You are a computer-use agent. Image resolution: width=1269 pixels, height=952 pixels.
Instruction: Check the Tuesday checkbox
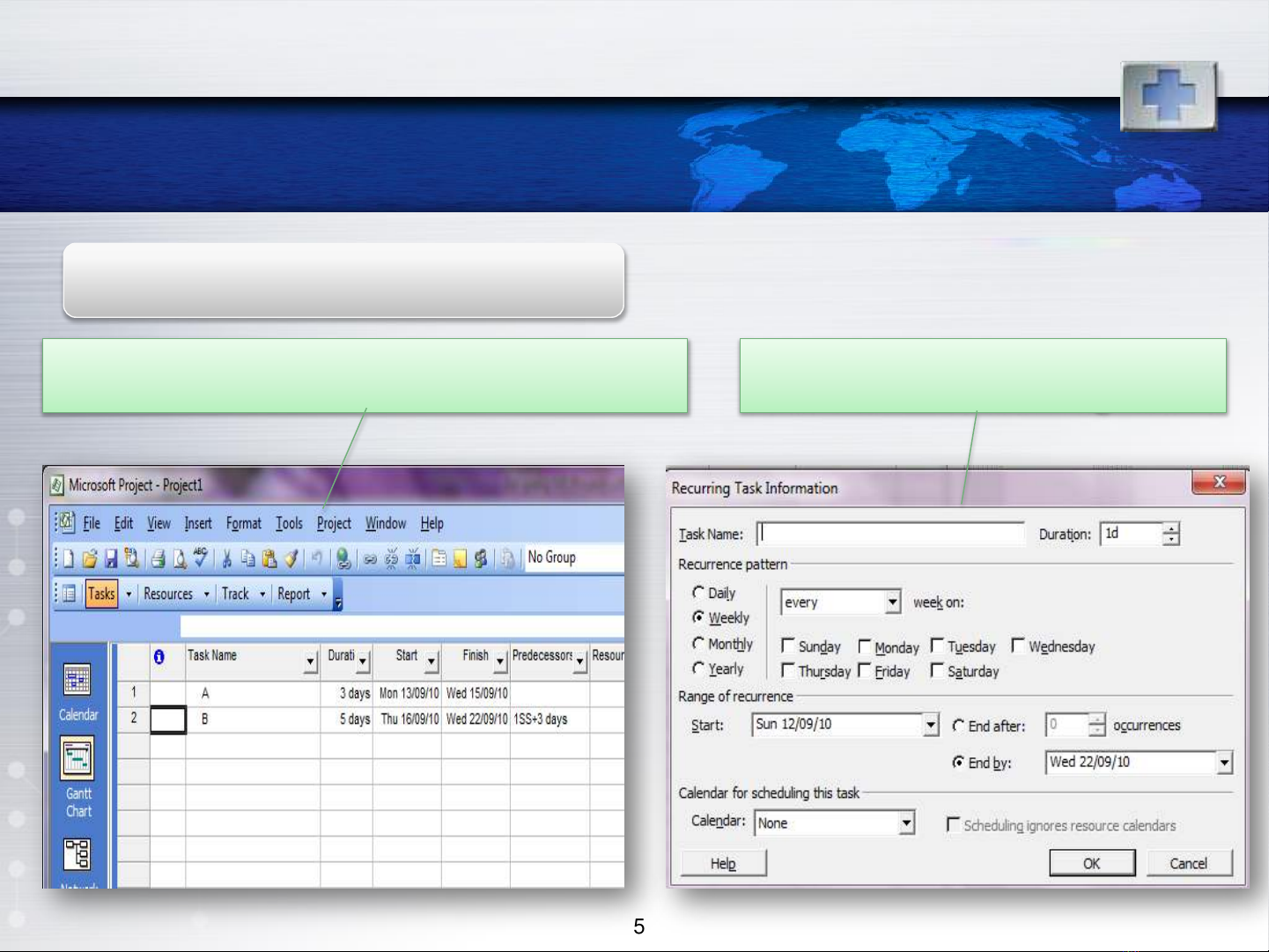coord(938,646)
